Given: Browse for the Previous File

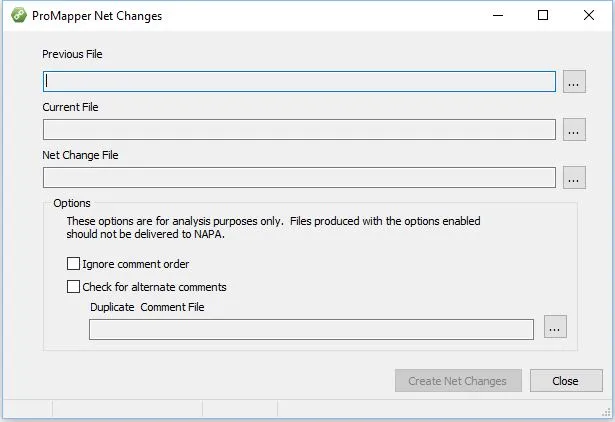Looking at the screenshot, I should (x=574, y=82).
